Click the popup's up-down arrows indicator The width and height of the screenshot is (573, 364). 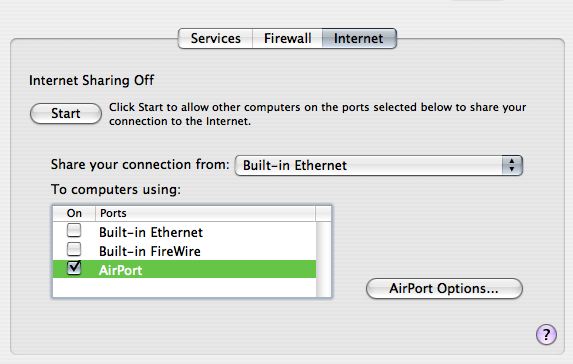[x=512, y=166]
